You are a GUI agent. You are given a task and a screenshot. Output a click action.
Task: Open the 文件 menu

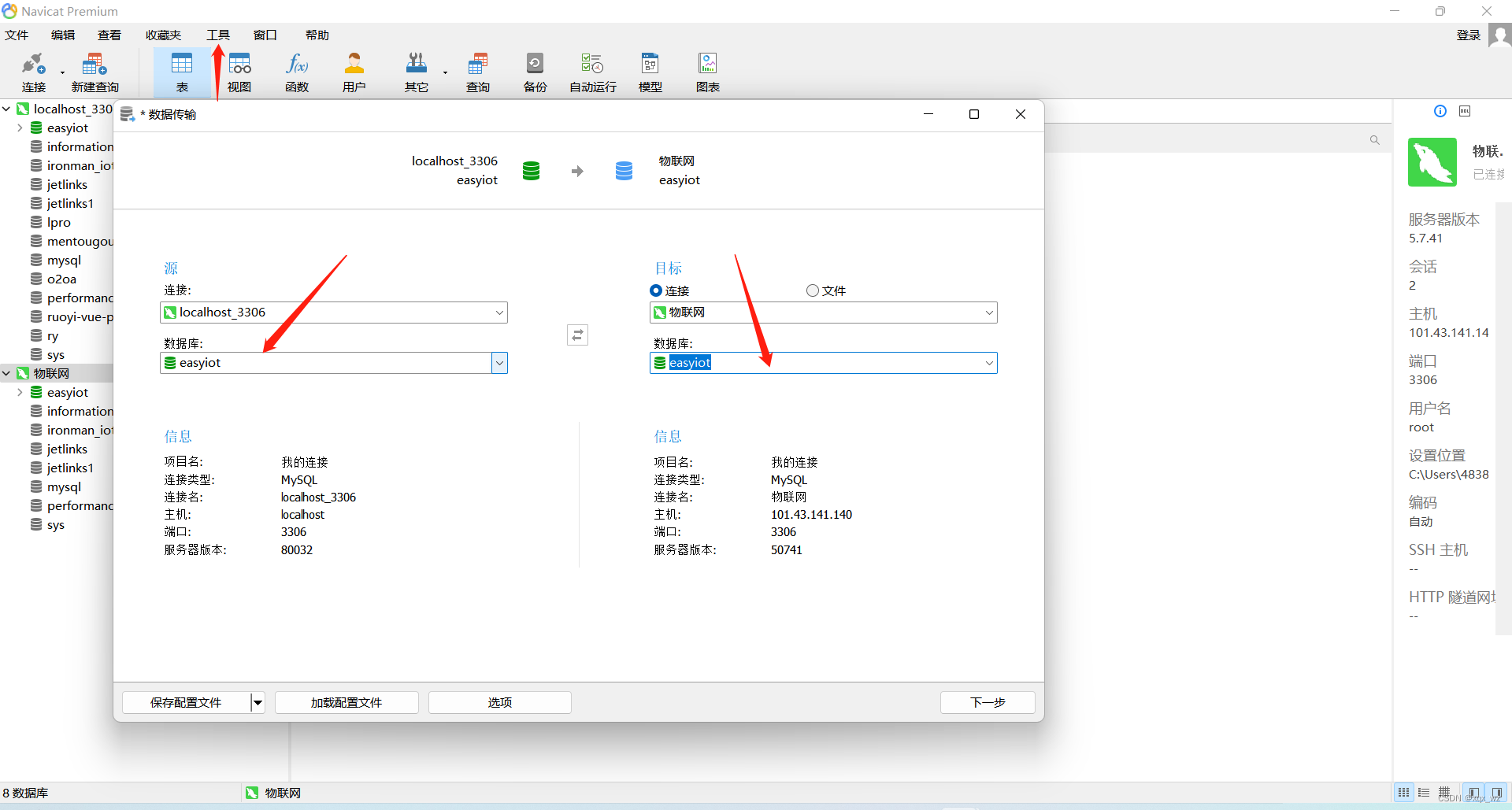[17, 35]
